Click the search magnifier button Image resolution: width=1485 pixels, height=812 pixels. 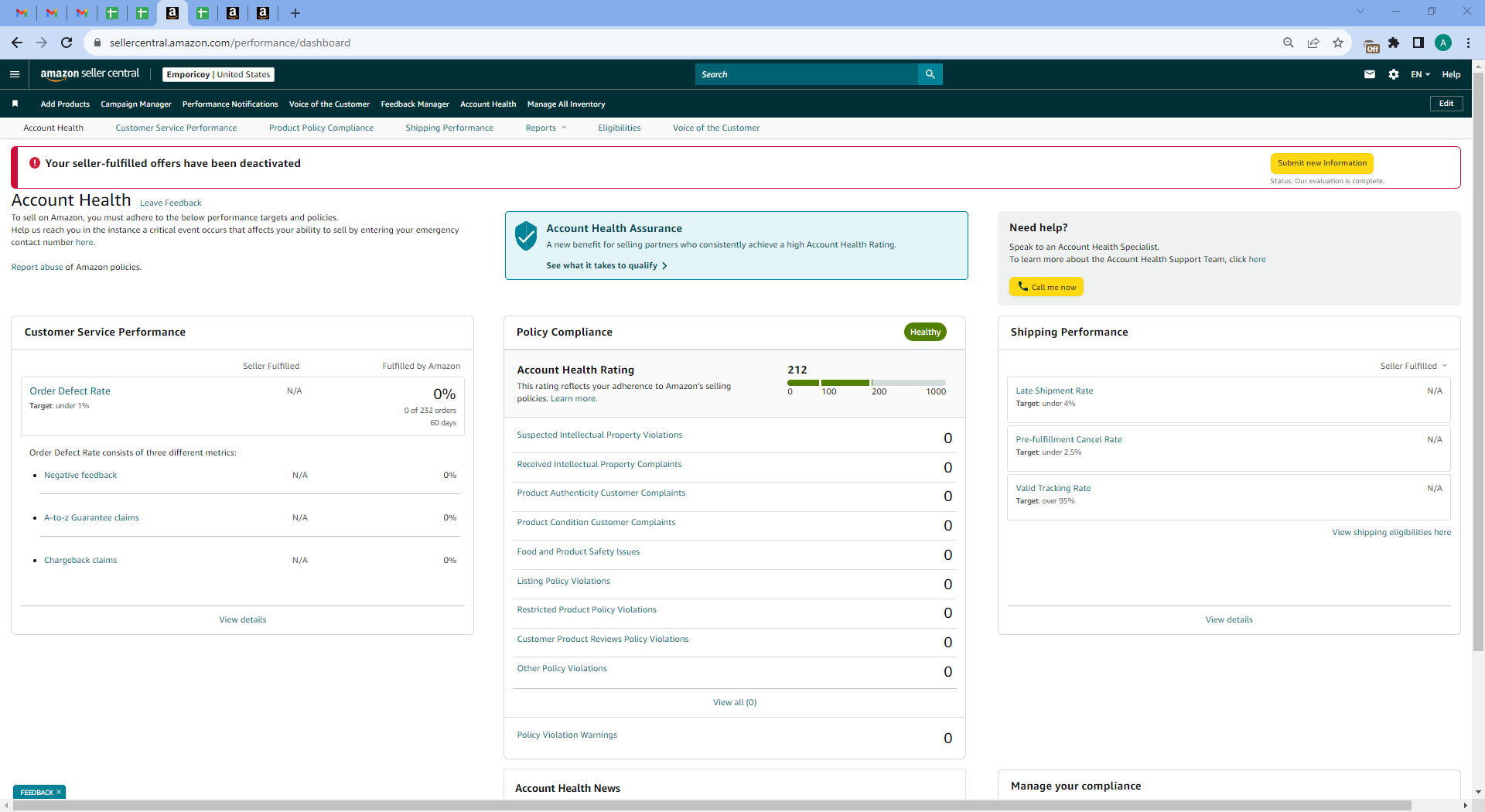(930, 74)
